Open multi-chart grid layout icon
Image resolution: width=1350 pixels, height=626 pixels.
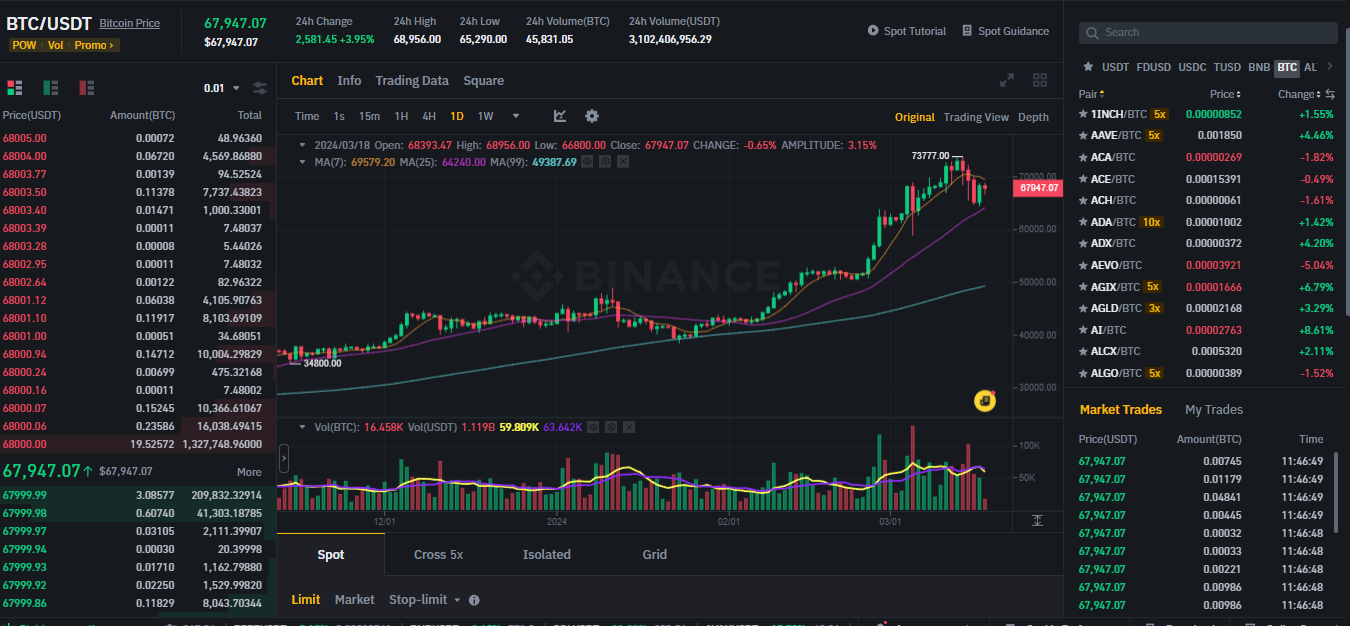point(1040,80)
